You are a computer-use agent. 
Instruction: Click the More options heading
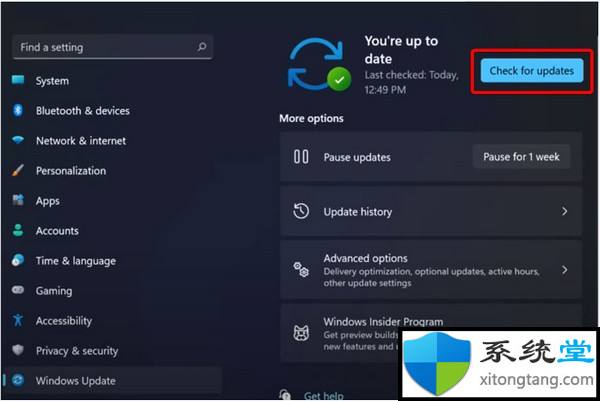pos(311,118)
